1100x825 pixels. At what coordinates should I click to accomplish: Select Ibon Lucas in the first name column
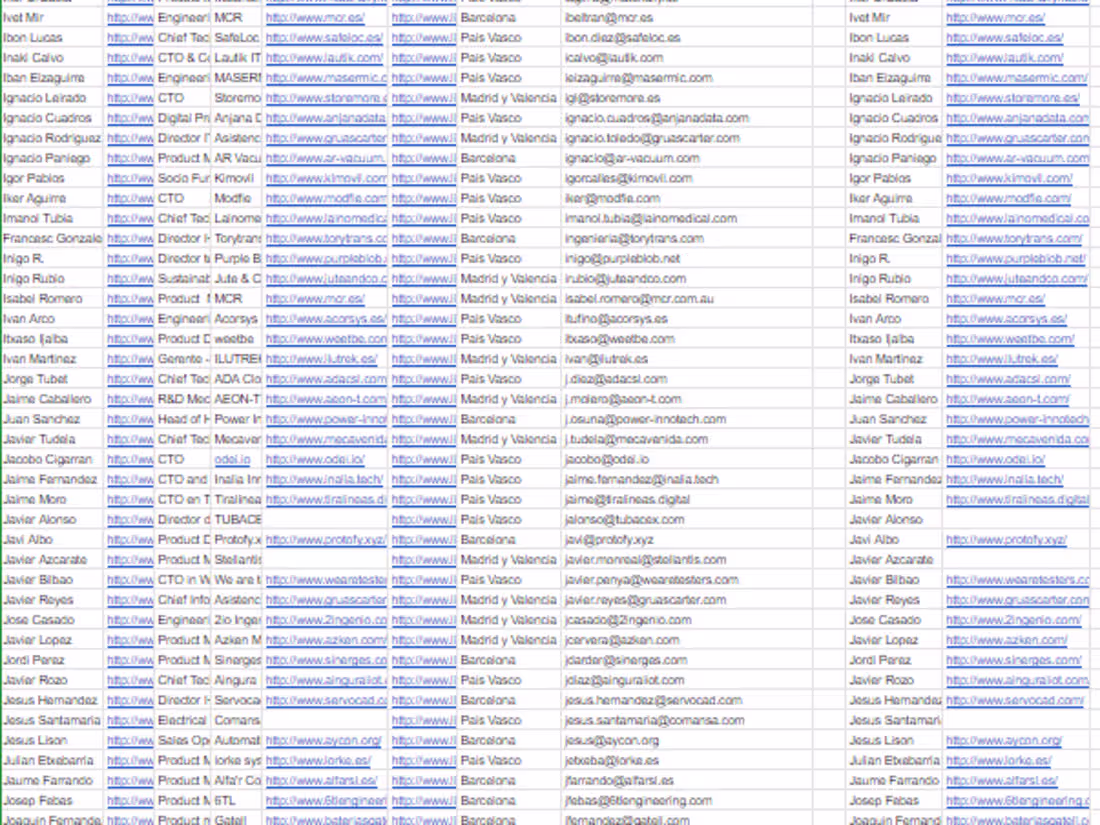pyautogui.click(x=32, y=38)
